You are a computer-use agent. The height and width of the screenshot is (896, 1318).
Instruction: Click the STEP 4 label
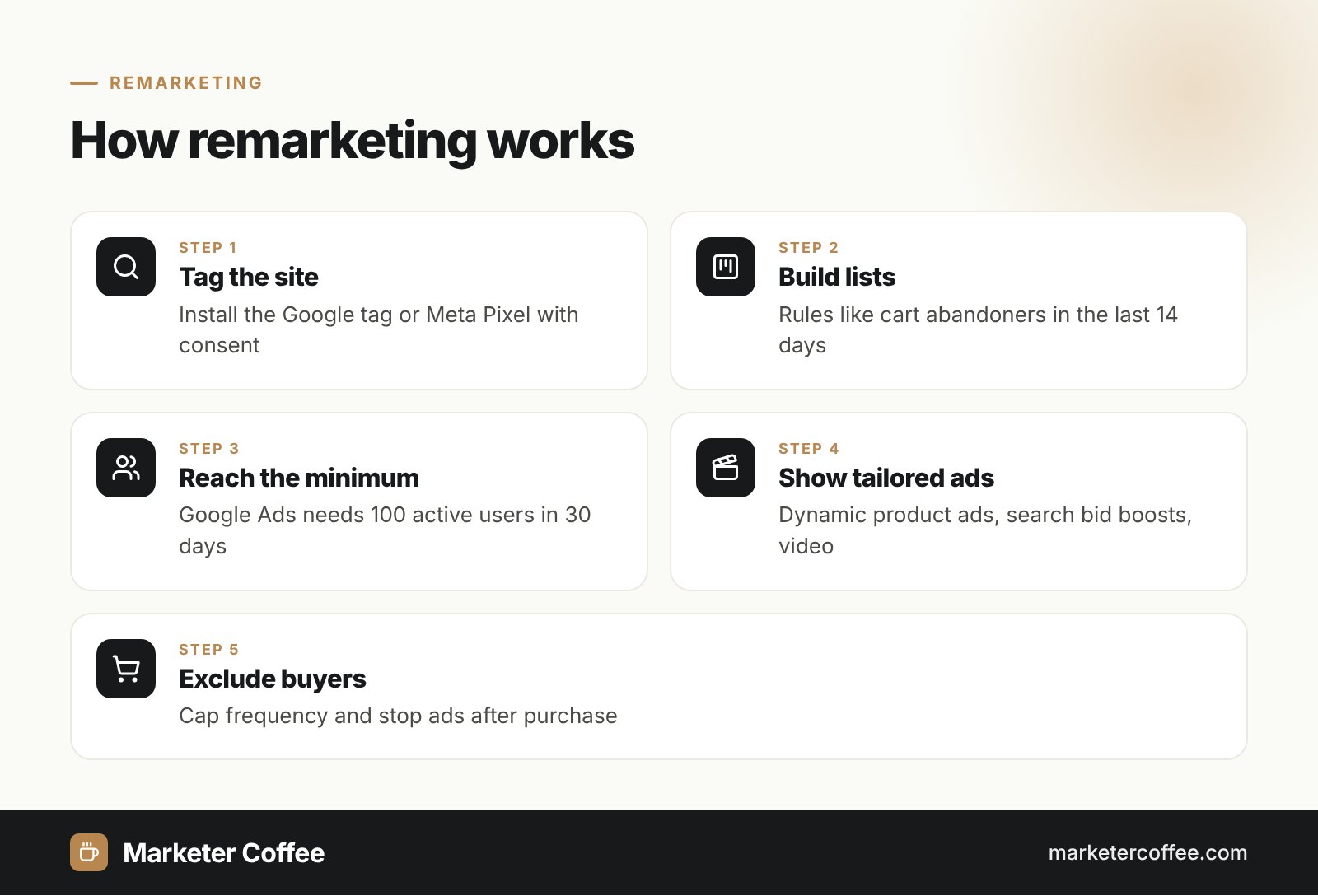(808, 449)
